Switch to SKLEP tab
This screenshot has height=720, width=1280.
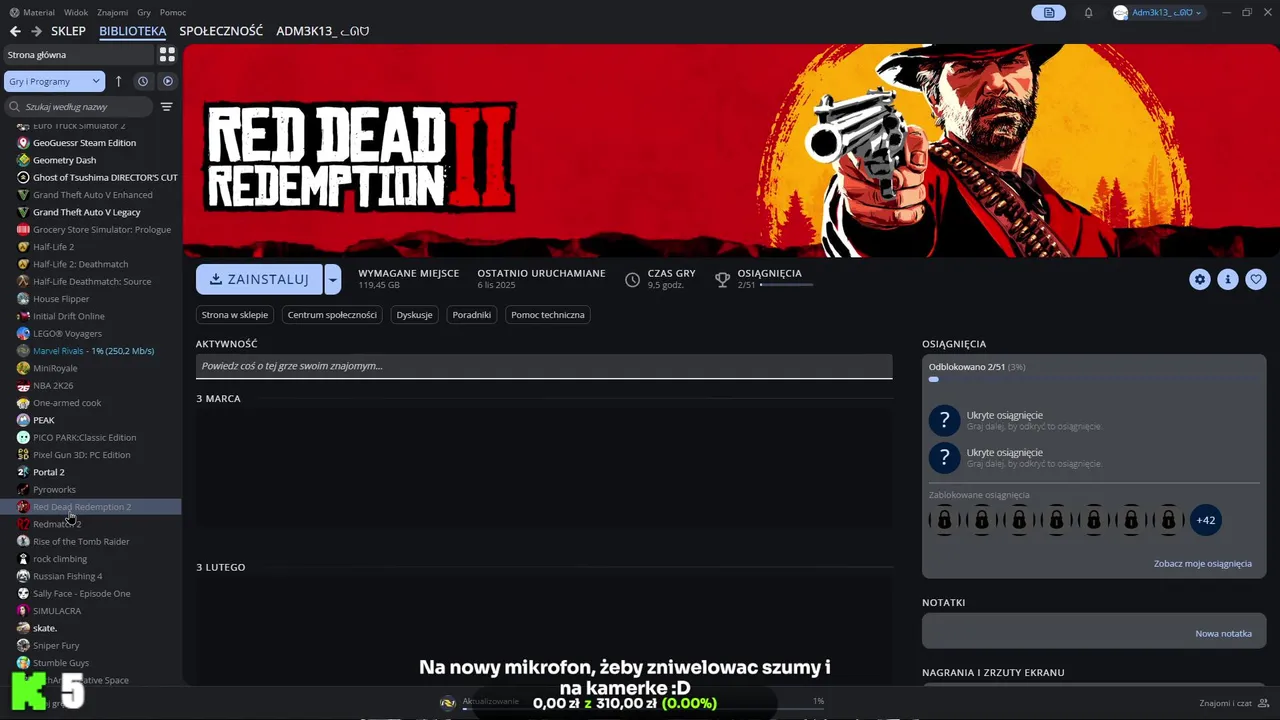pos(69,31)
